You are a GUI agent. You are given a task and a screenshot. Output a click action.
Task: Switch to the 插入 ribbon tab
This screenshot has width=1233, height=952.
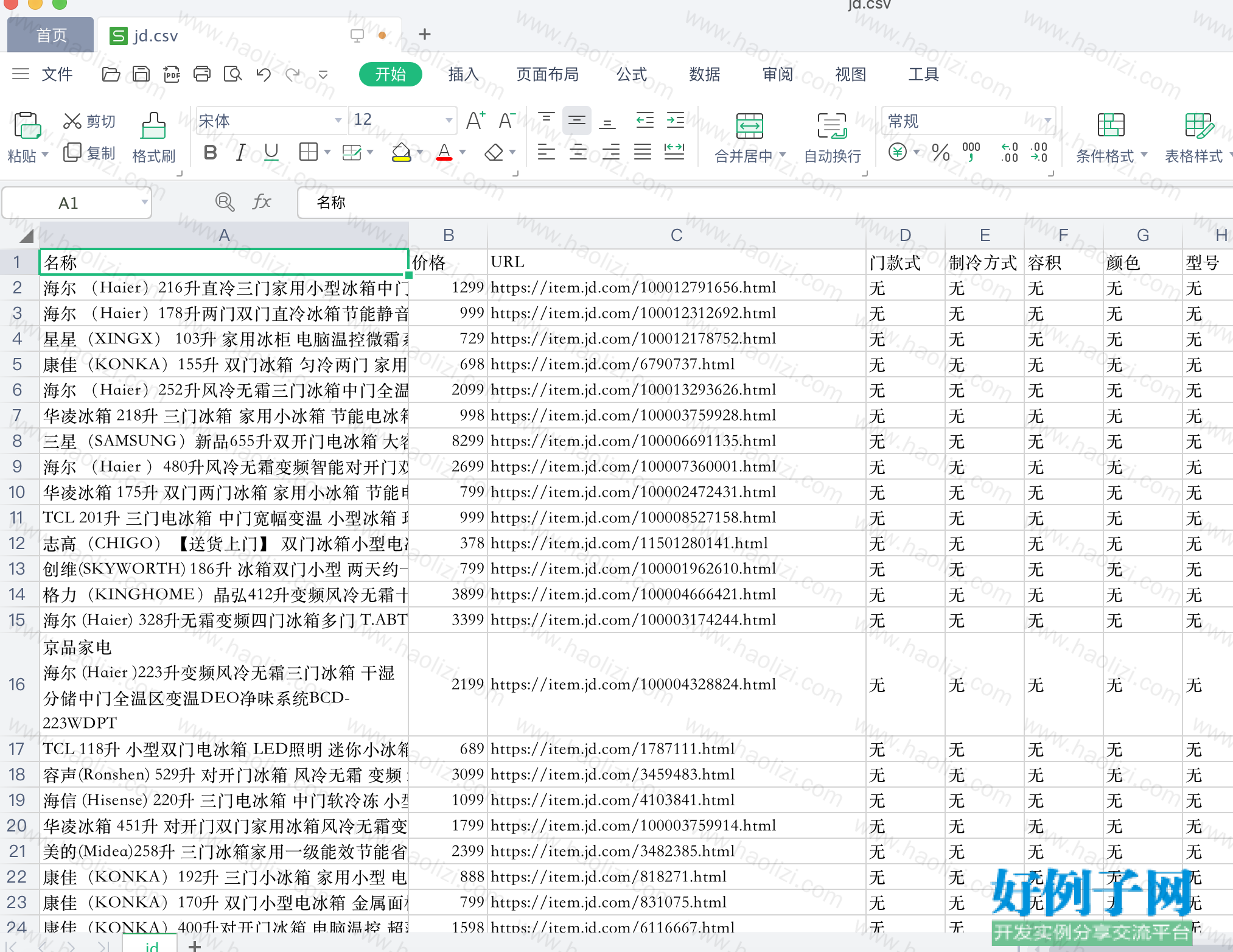(x=464, y=74)
